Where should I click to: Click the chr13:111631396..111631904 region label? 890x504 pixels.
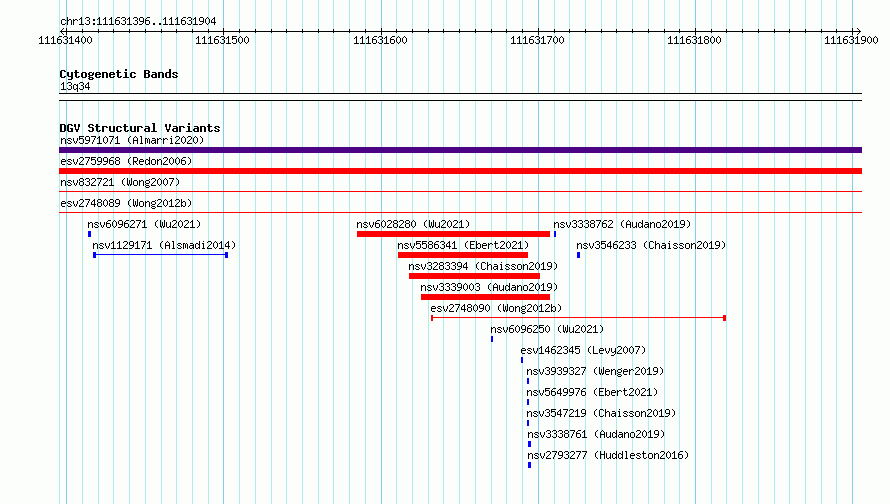pyautogui.click(x=138, y=21)
